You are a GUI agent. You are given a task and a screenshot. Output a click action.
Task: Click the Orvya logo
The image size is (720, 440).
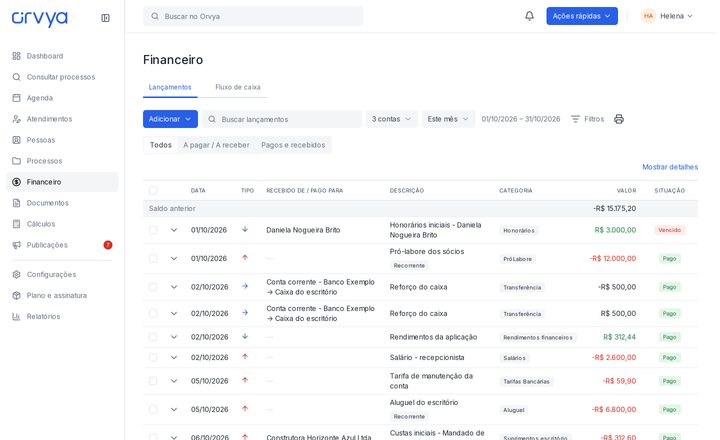39,19
